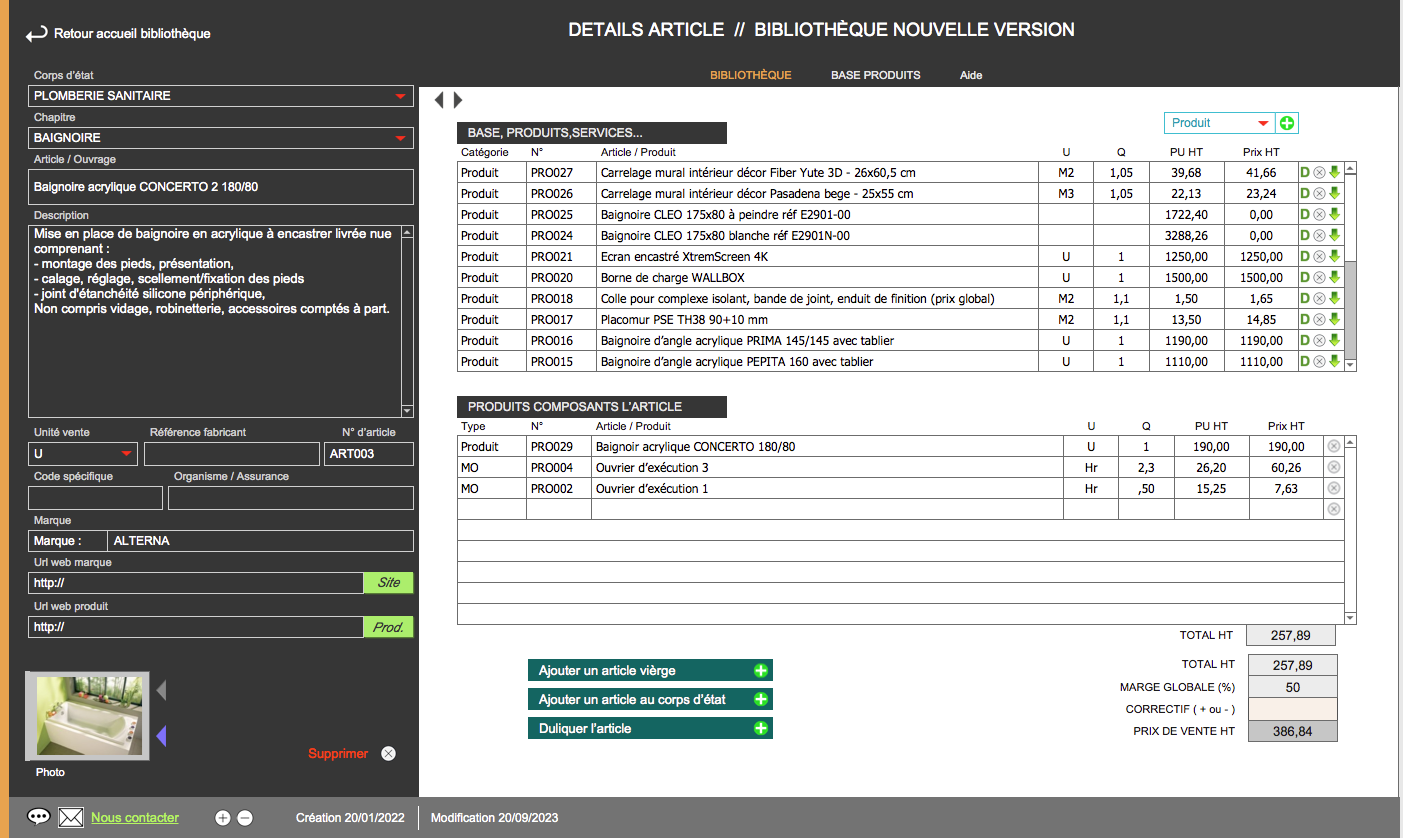The height and width of the screenshot is (838, 1403).
Task: Click green down arrow on PRO015 row
Action: [x=1333, y=361]
